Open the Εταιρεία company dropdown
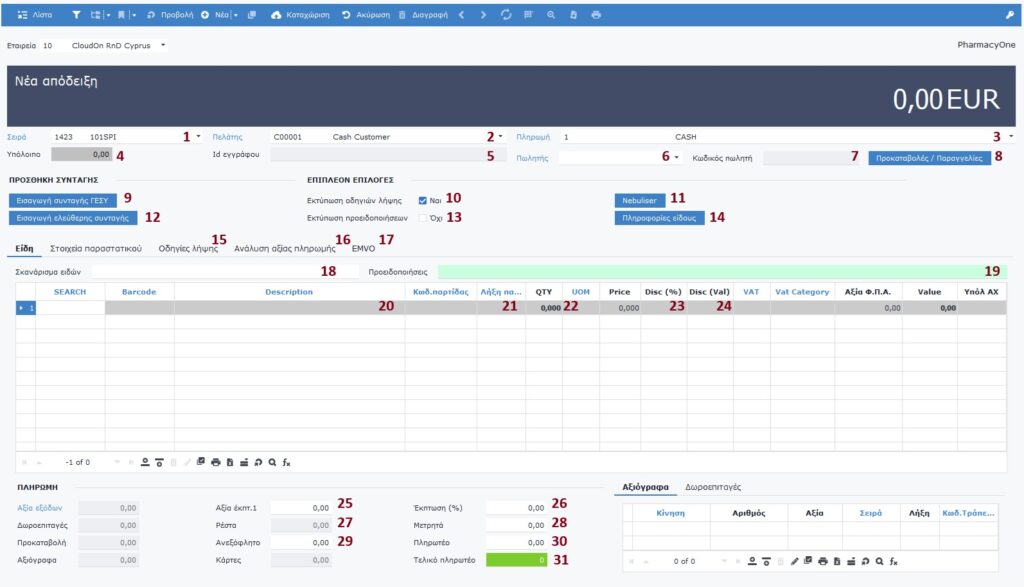The height and width of the screenshot is (587, 1024). [163, 46]
